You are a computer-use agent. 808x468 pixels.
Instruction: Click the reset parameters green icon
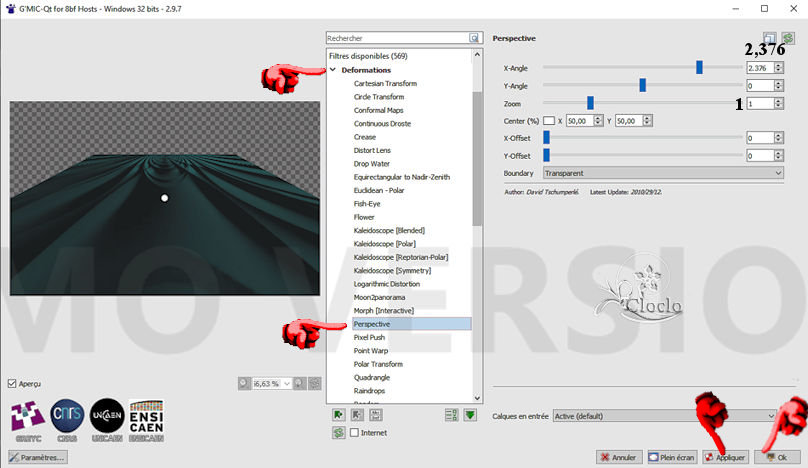[x=788, y=39]
